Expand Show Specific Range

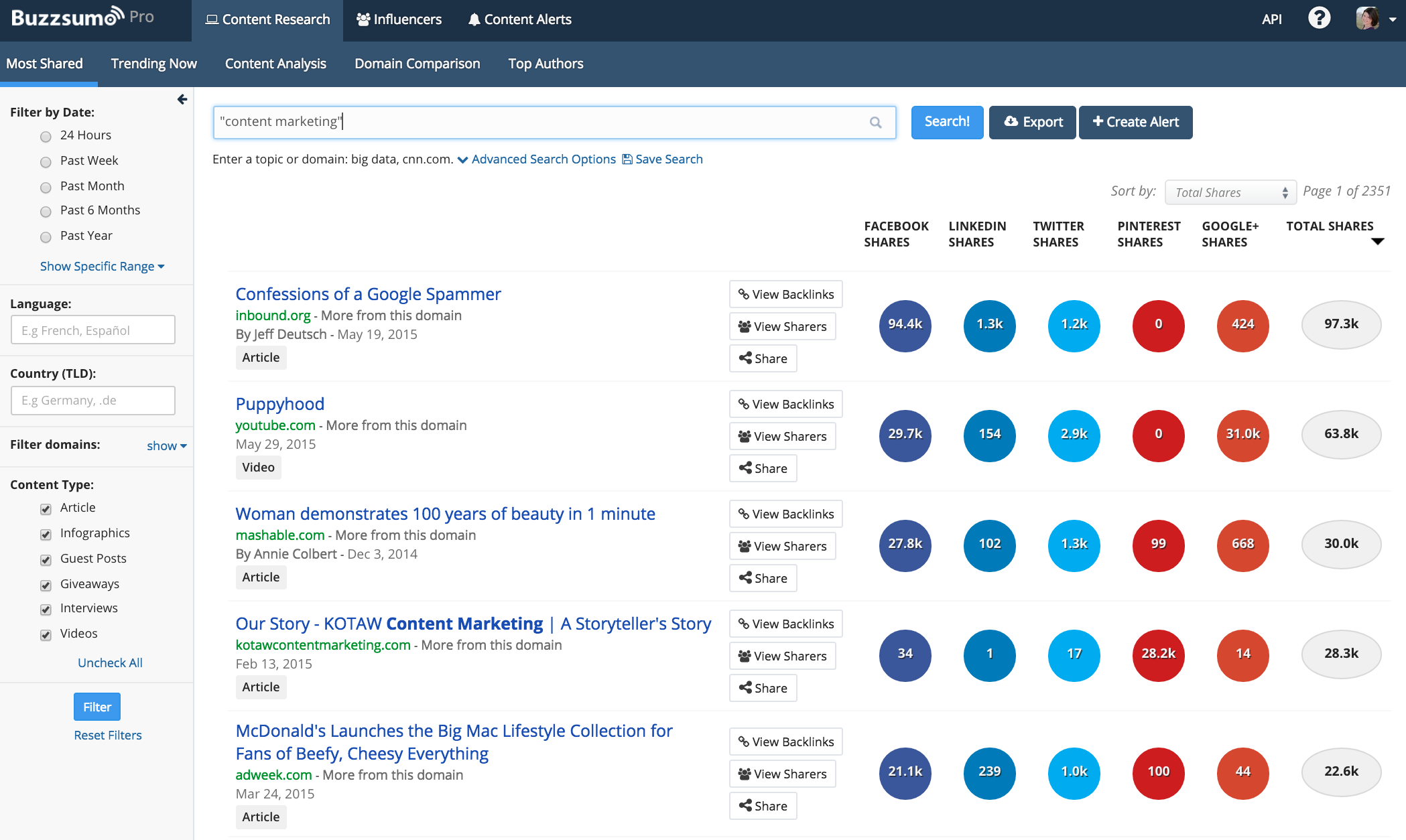click(102, 266)
